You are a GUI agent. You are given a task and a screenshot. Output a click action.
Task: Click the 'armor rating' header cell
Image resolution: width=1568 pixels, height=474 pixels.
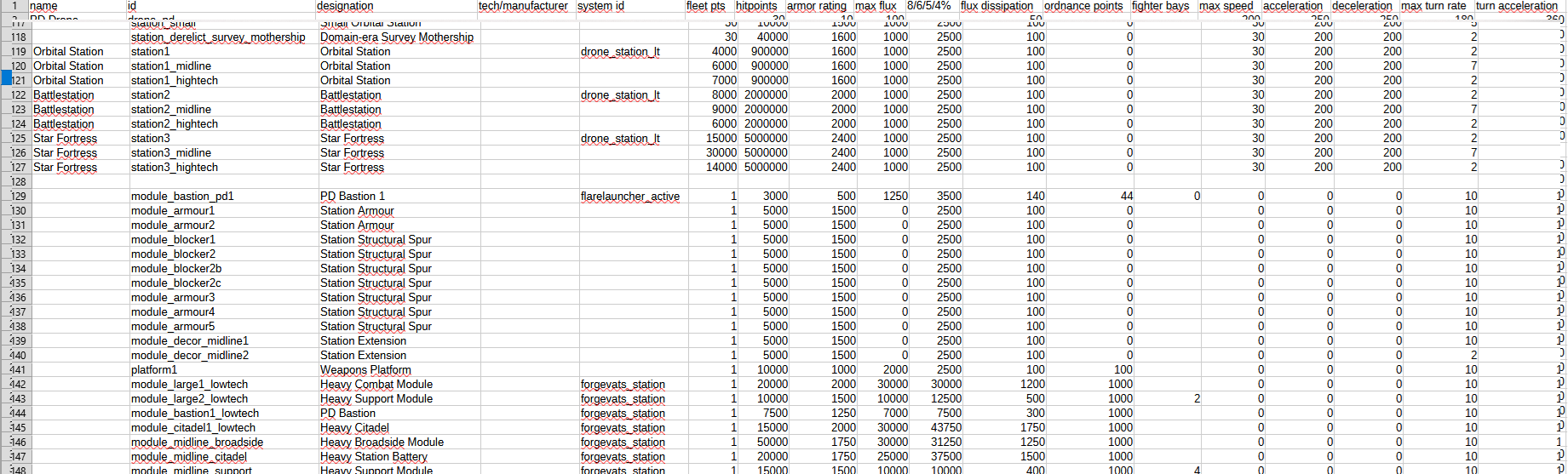click(x=819, y=6)
